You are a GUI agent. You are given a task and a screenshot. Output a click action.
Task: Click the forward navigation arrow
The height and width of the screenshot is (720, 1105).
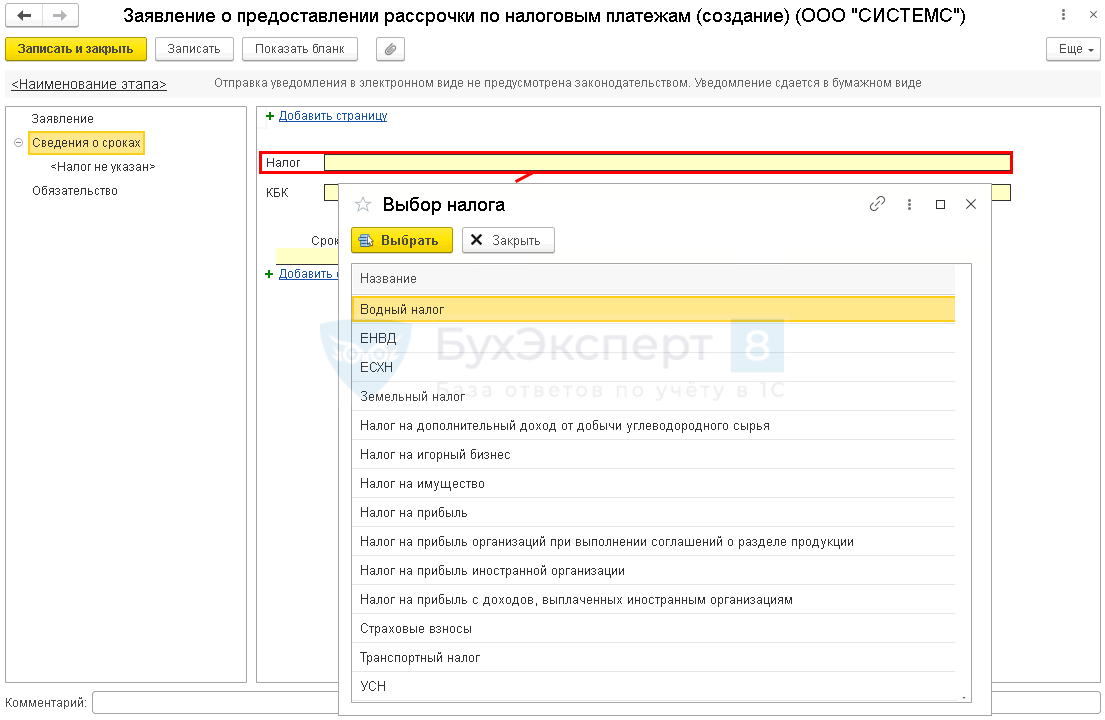coord(59,16)
